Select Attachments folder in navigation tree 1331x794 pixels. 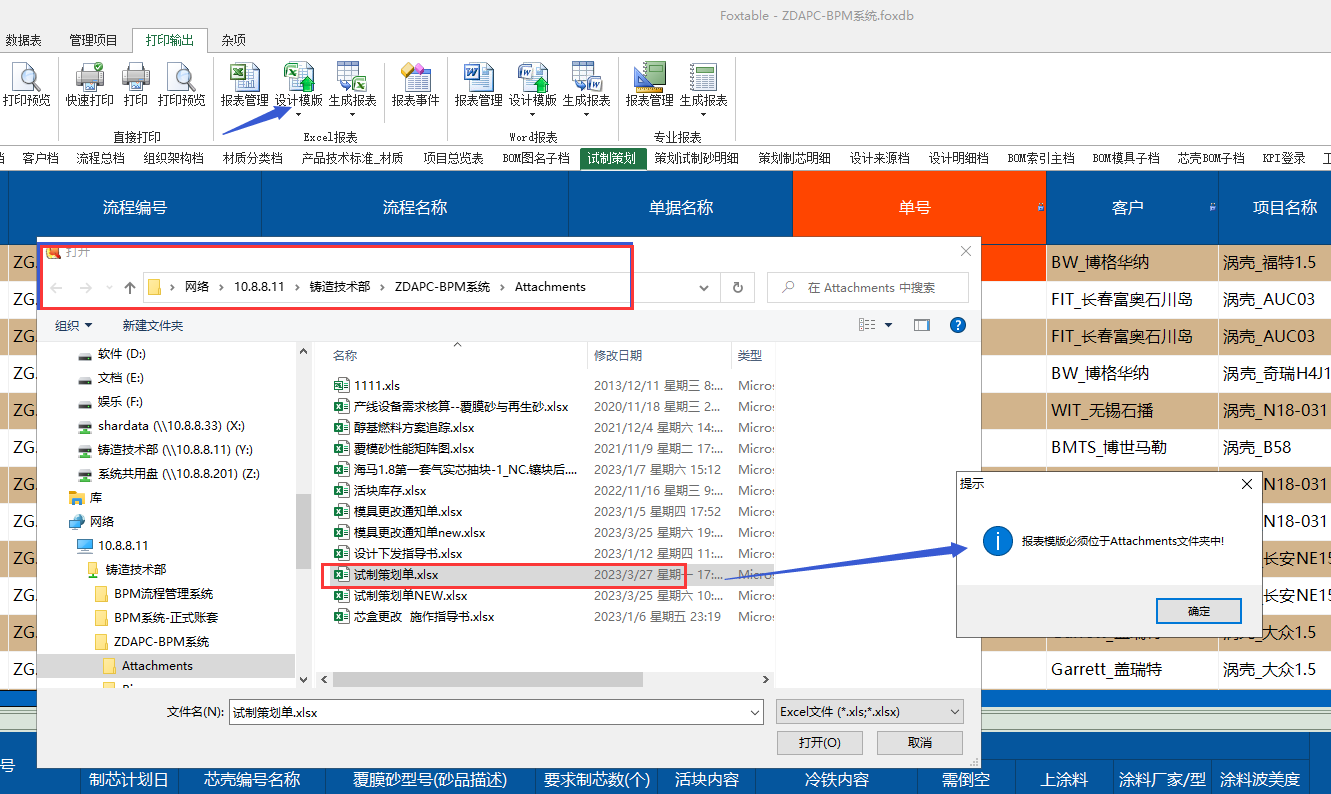[157, 665]
